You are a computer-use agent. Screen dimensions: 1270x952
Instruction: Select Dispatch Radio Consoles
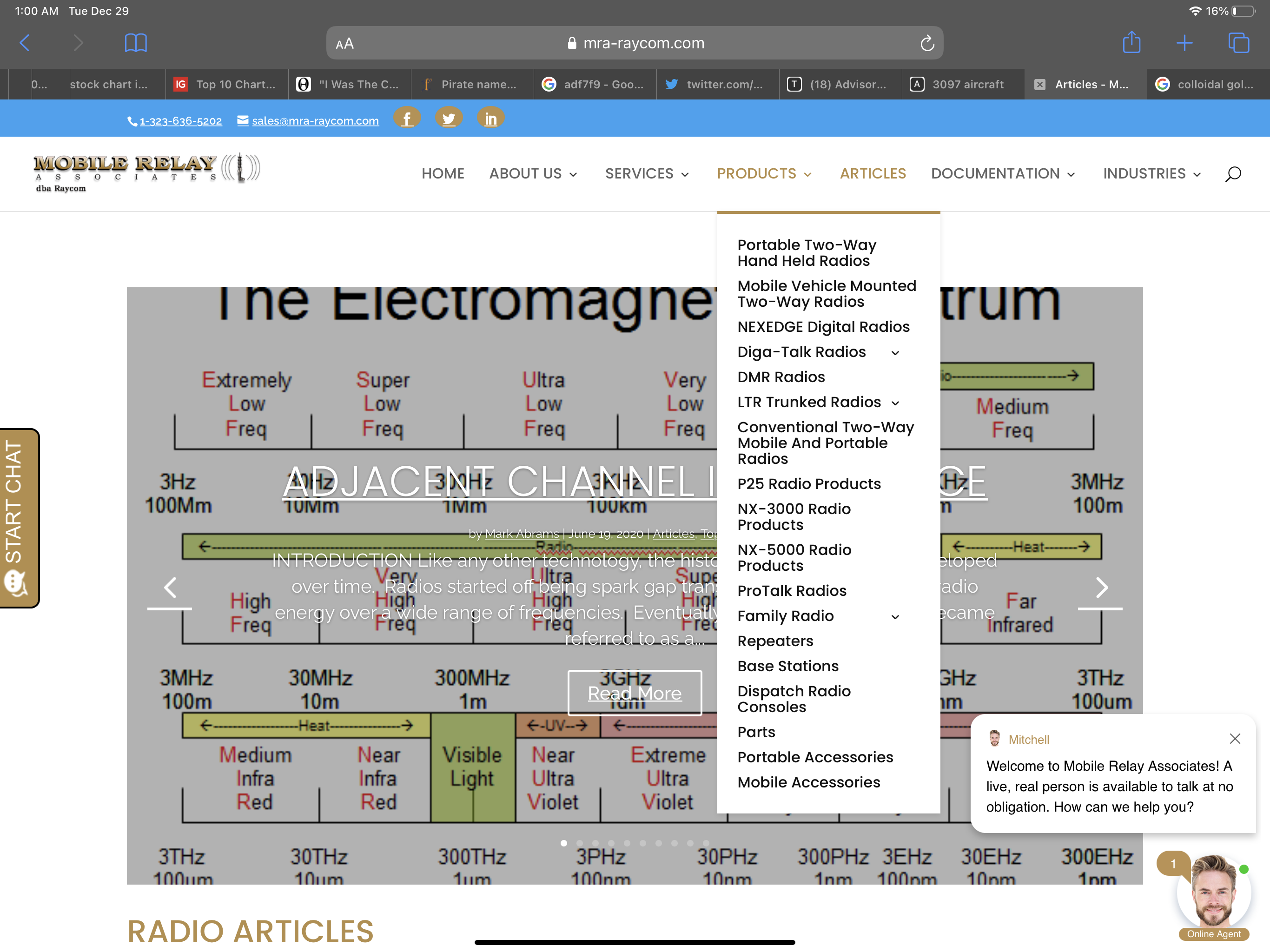tap(794, 699)
